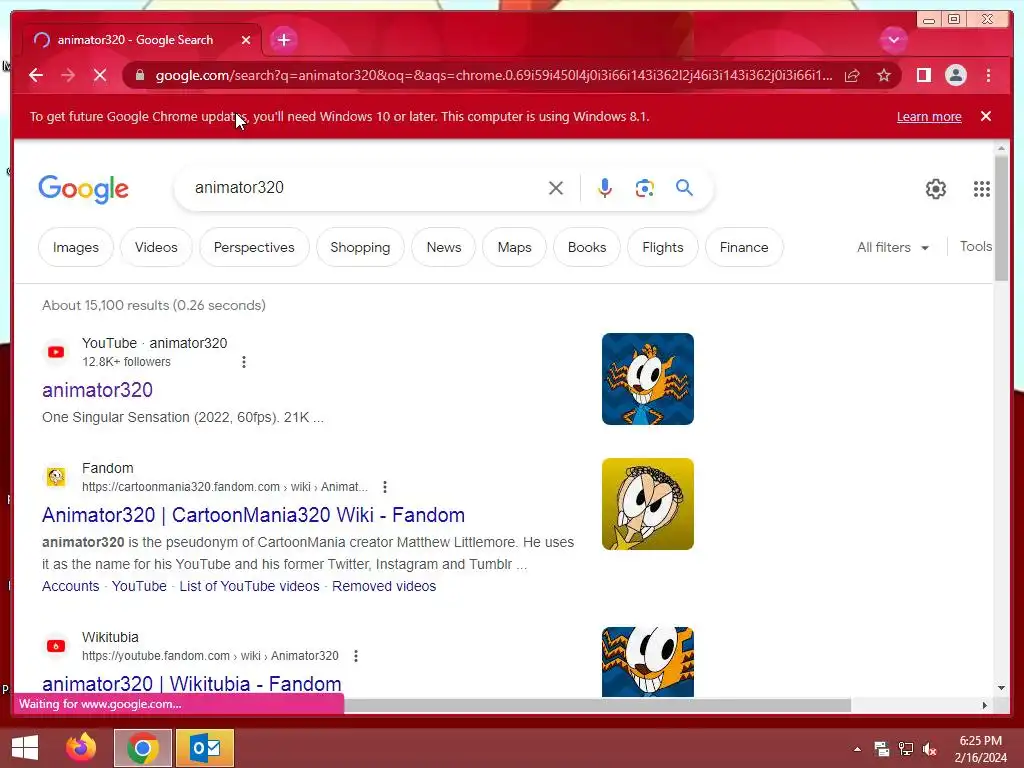The width and height of the screenshot is (1024, 768).
Task: Open List of YouTube videos sitelink
Action: pos(249,586)
